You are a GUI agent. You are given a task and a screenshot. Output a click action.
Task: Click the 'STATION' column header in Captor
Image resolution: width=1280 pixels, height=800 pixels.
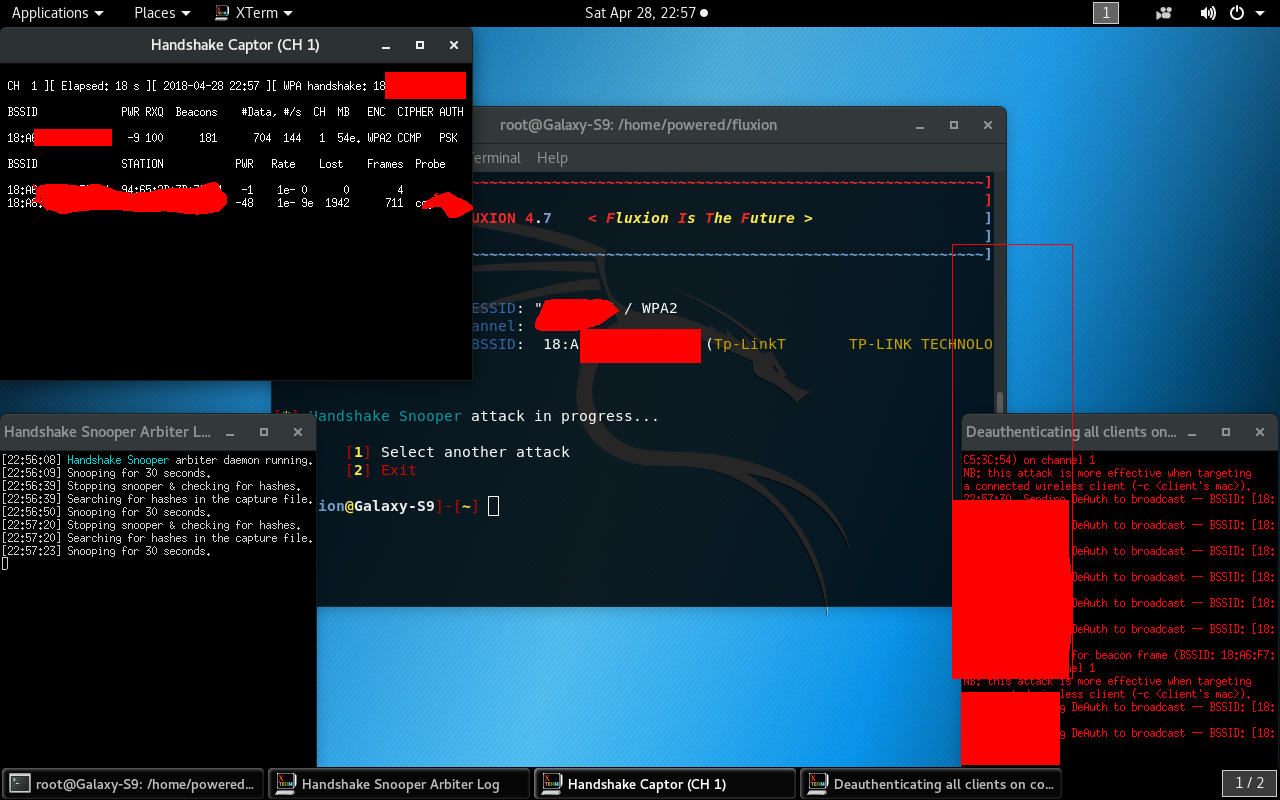tap(142, 164)
